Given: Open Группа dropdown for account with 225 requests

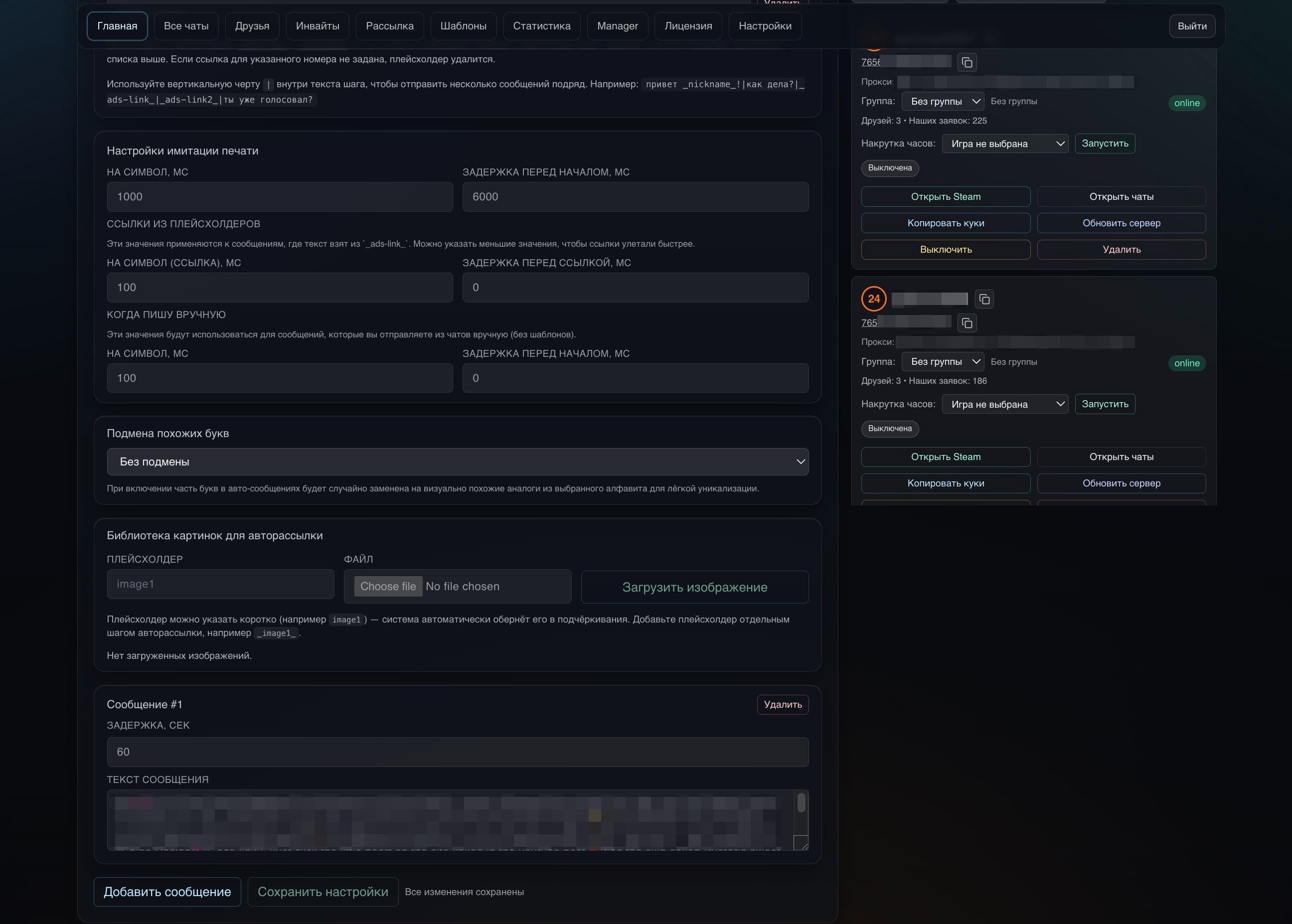Looking at the screenshot, I should (x=943, y=101).
